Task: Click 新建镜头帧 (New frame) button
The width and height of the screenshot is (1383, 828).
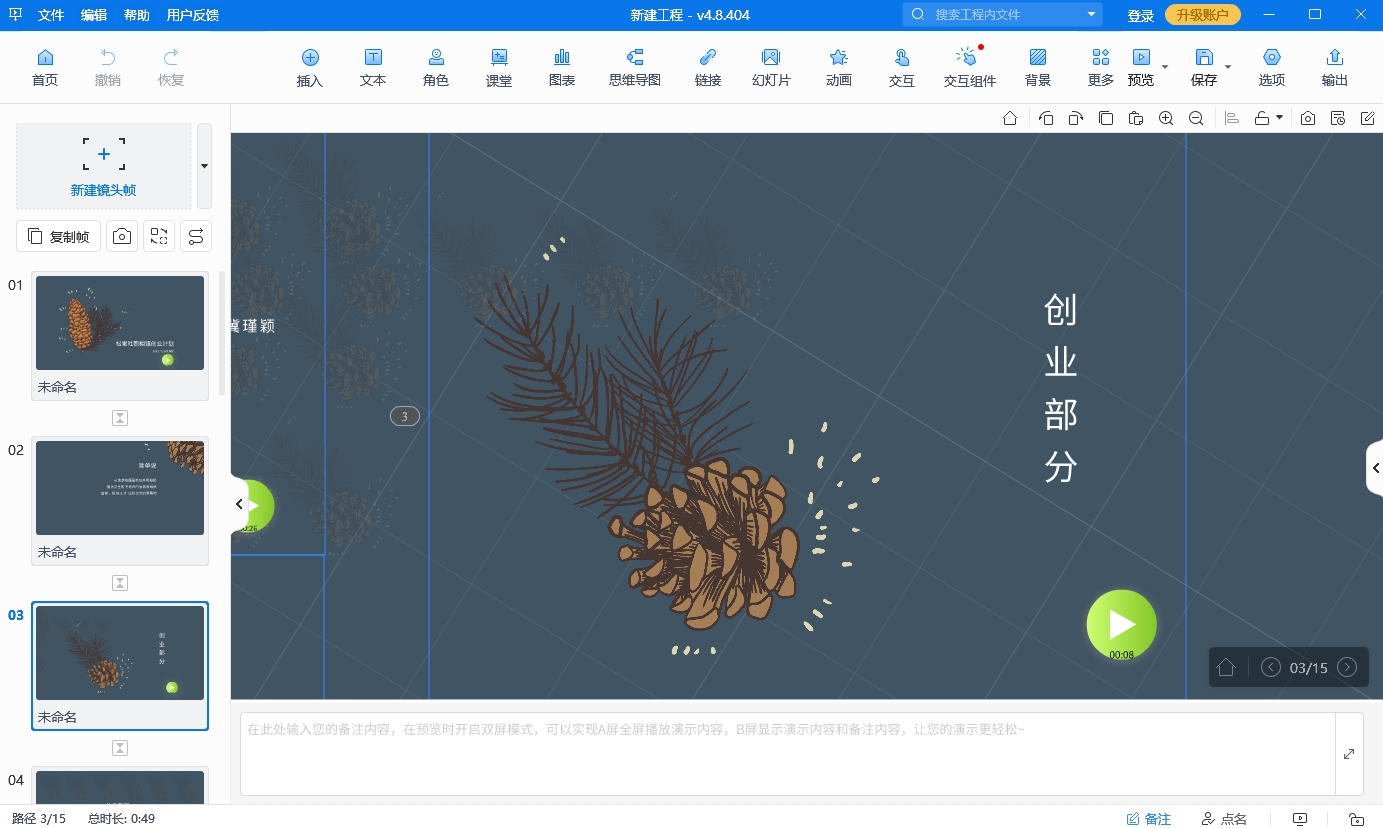Action: [104, 166]
